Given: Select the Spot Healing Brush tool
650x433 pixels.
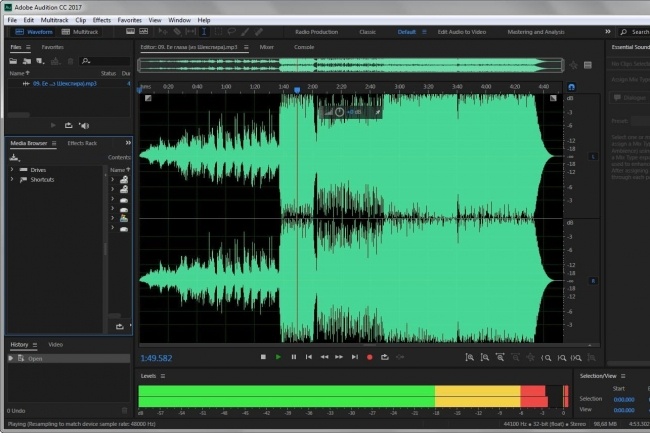Looking at the screenshot, I should 259,32.
